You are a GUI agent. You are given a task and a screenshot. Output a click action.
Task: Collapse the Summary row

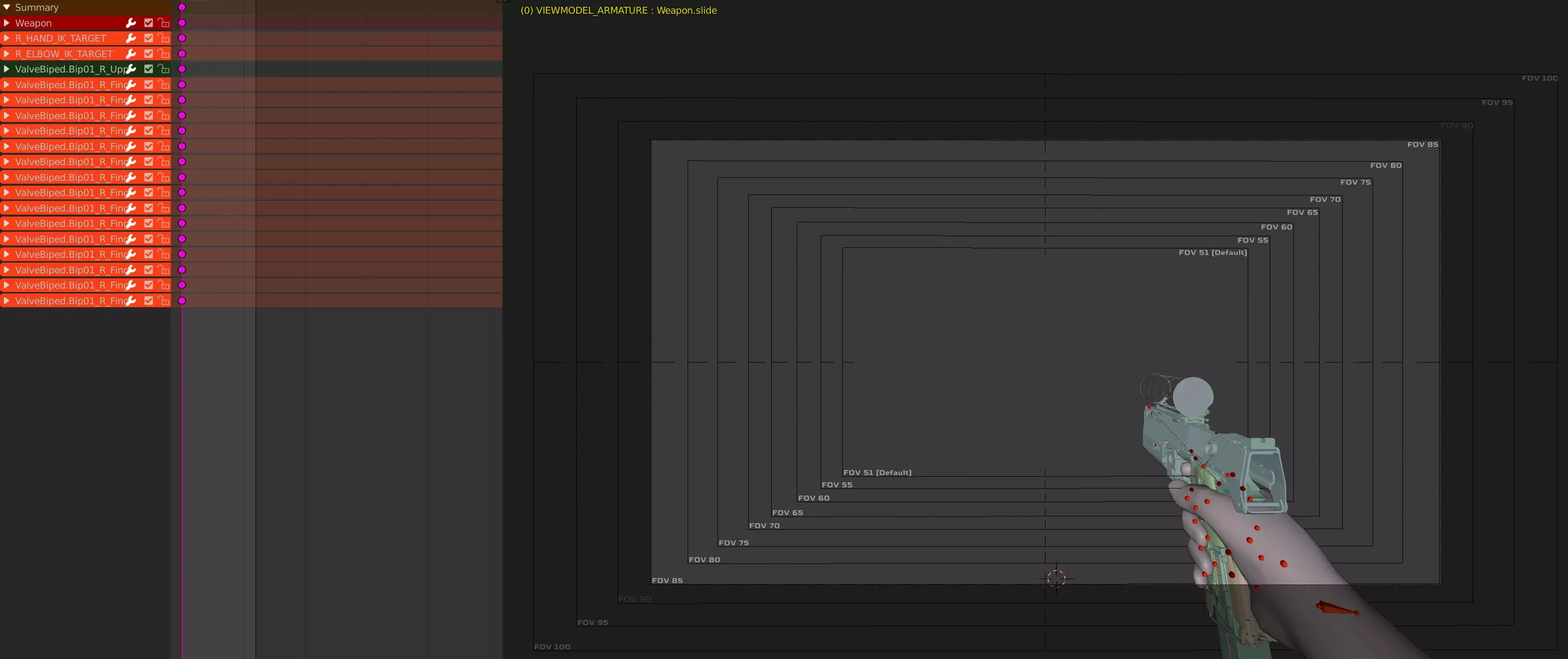click(7, 7)
